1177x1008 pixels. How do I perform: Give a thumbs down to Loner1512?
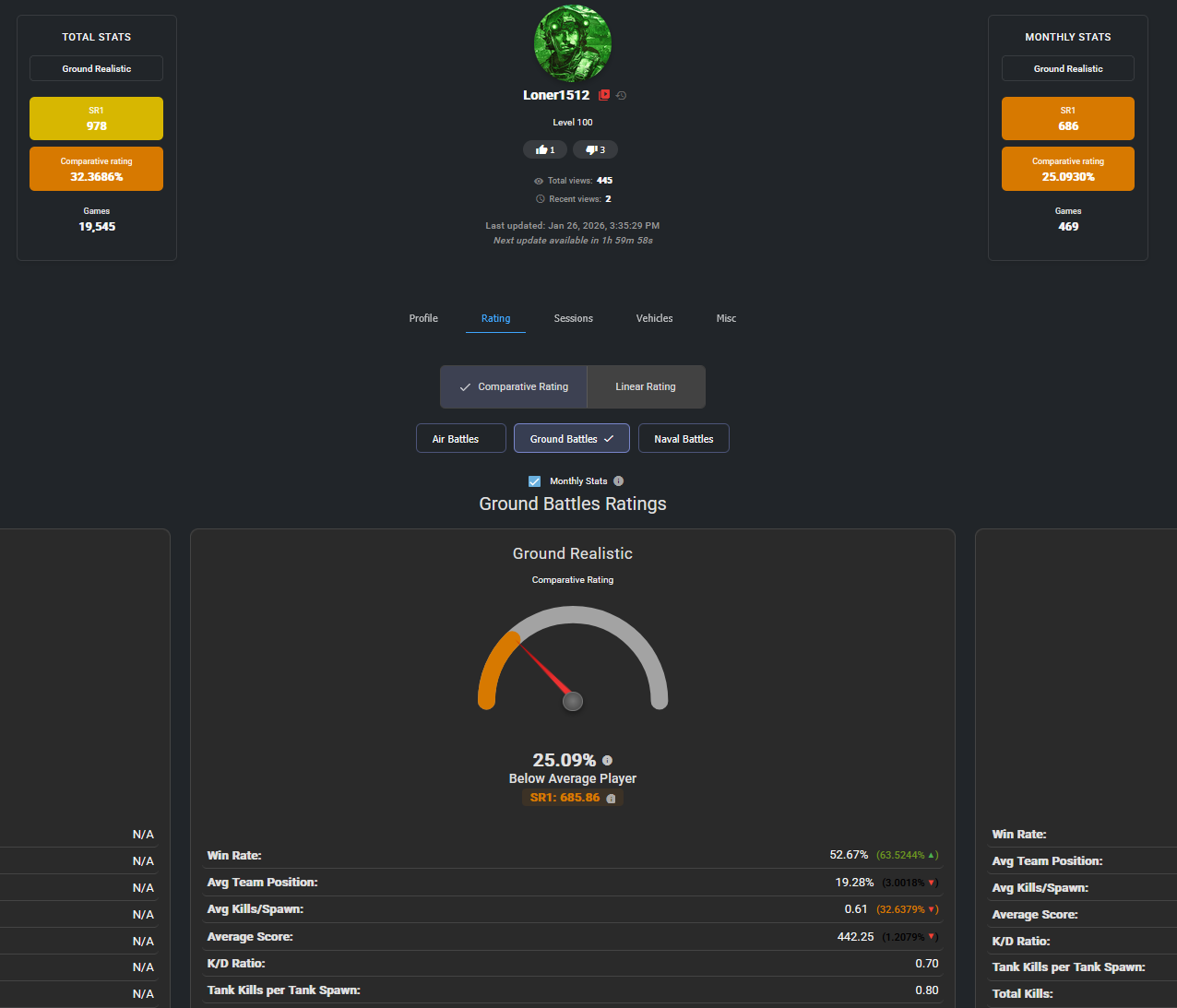(596, 149)
